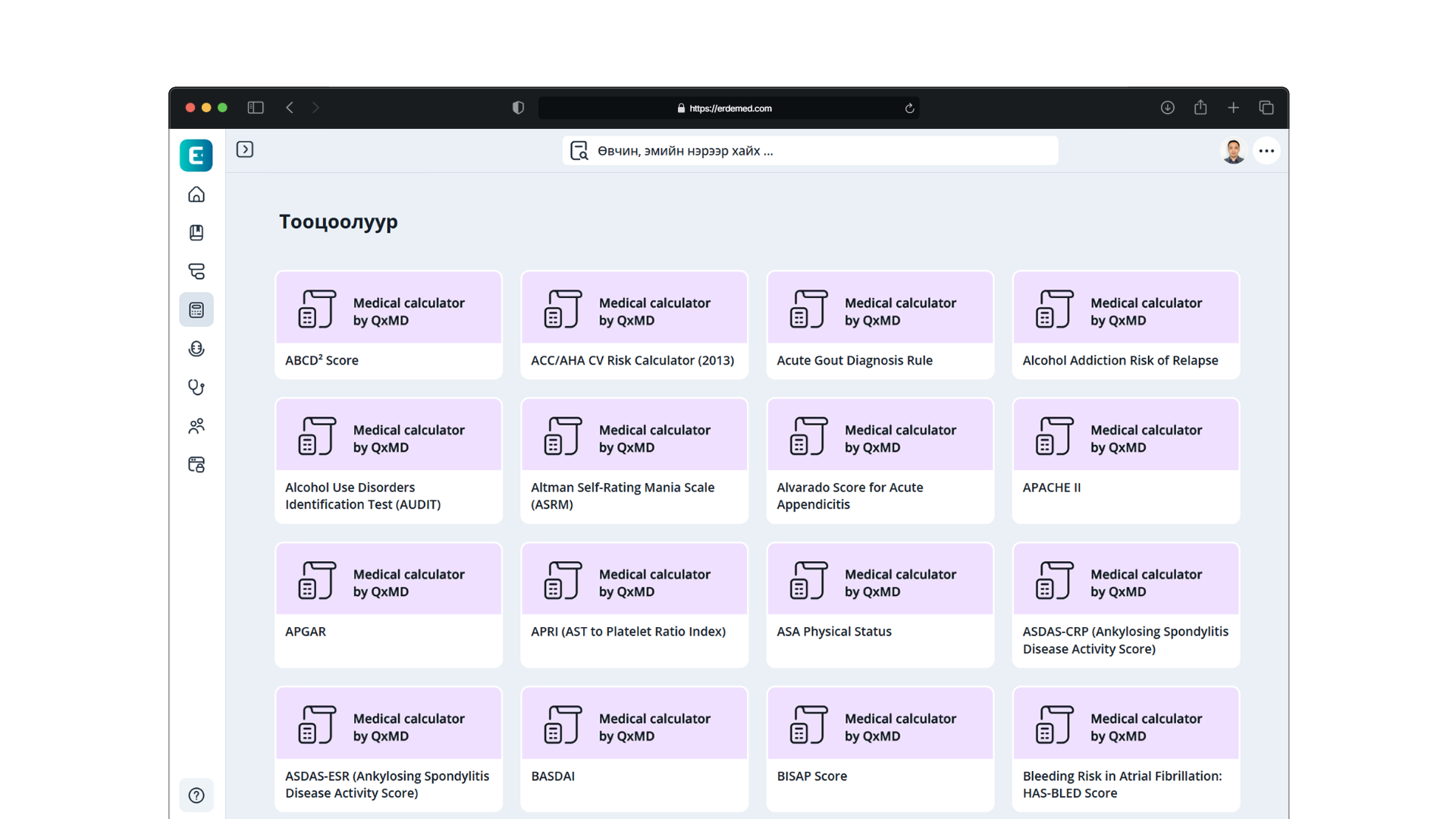Expand the left sidebar panel
The height and width of the screenshot is (819, 1456).
point(245,149)
